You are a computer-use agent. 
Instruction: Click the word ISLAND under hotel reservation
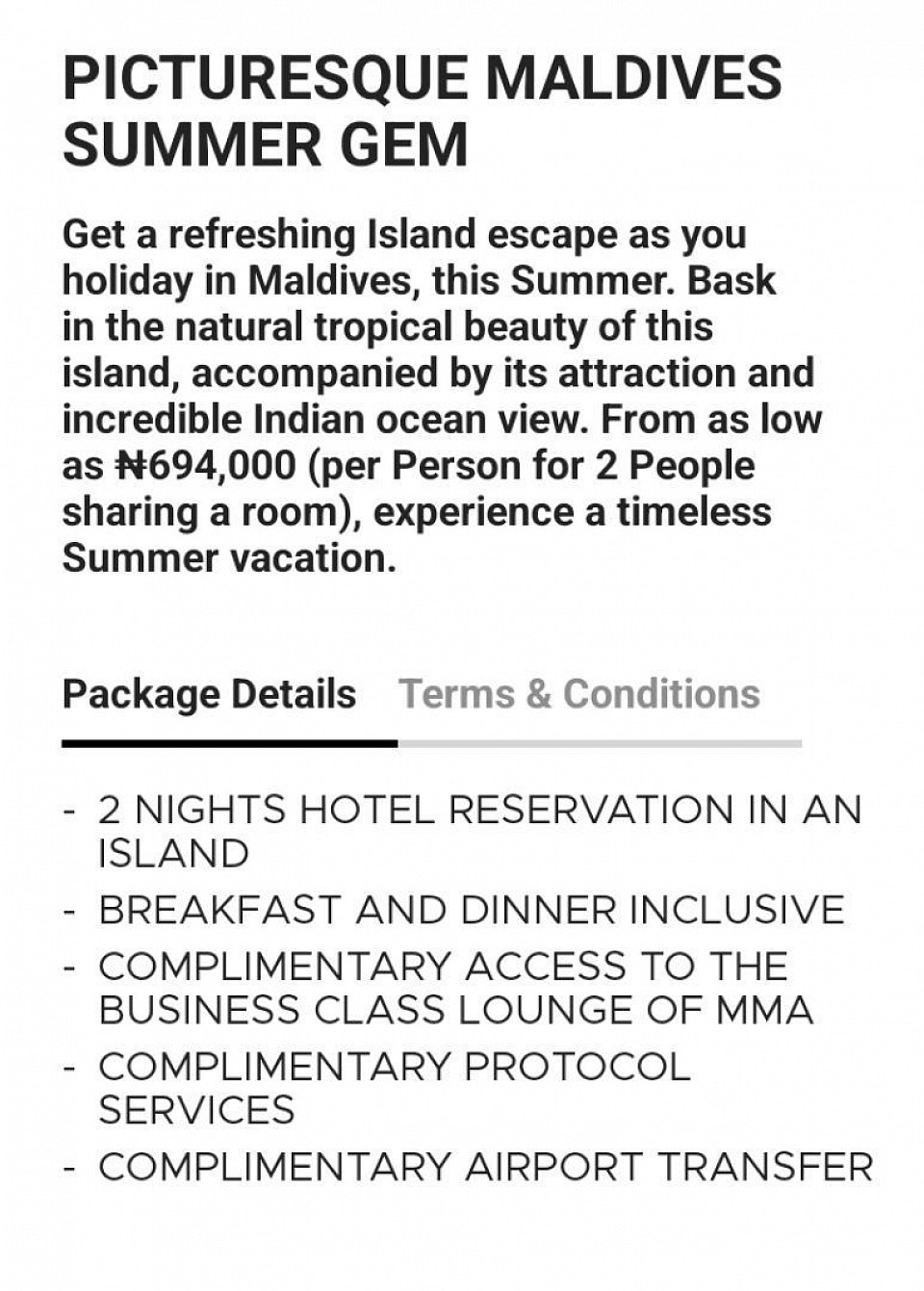point(174,854)
